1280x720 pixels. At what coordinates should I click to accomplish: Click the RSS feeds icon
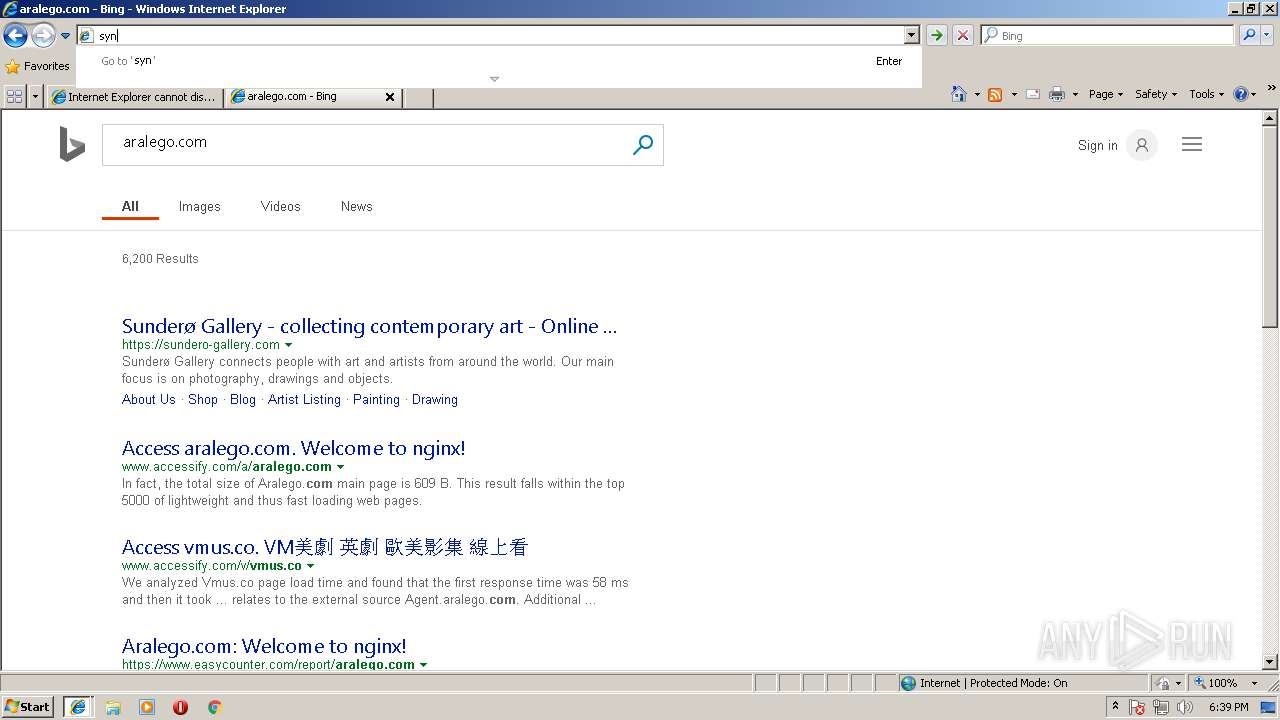coord(995,94)
